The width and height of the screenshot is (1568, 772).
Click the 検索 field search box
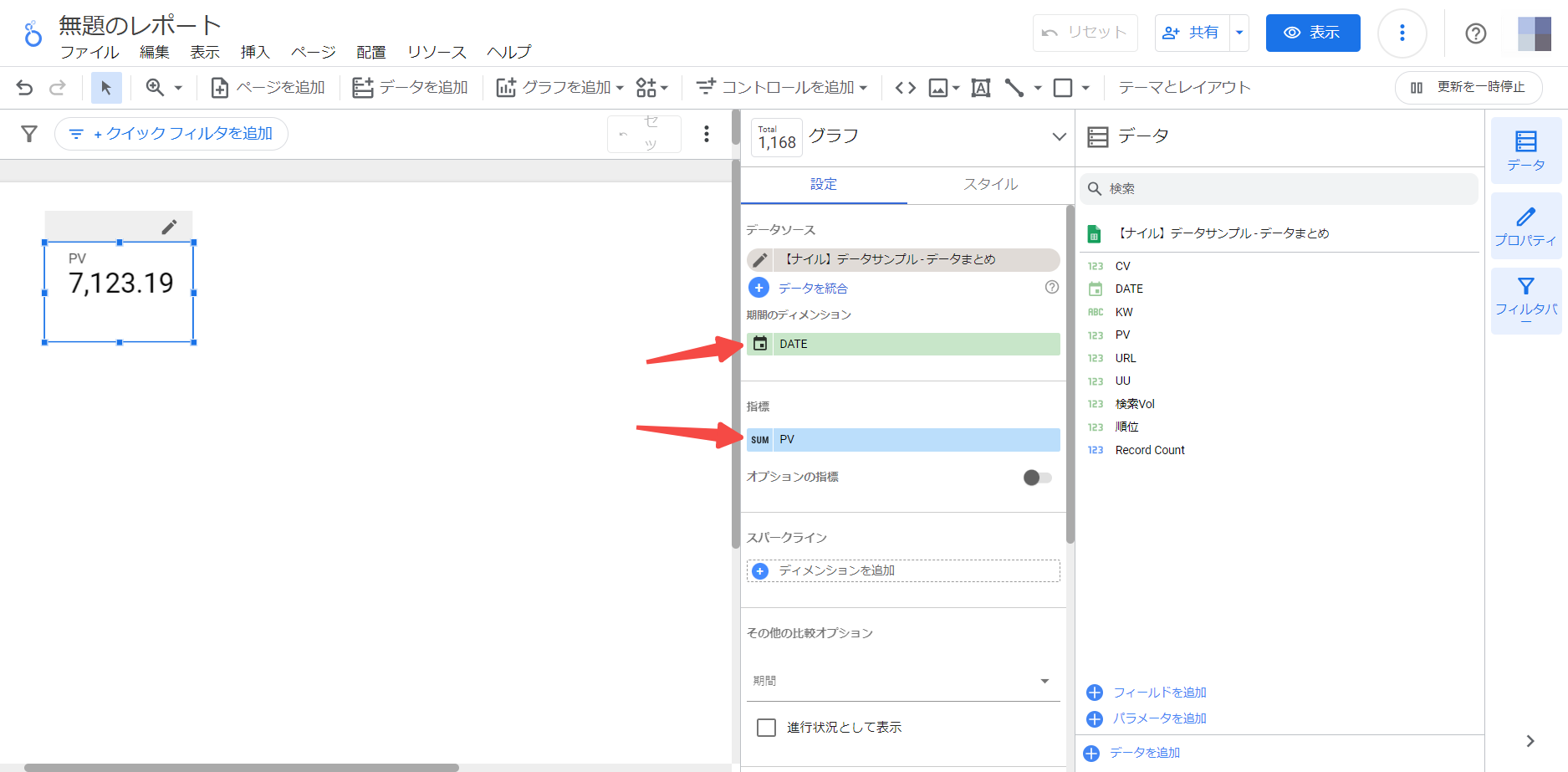pyautogui.click(x=1279, y=189)
